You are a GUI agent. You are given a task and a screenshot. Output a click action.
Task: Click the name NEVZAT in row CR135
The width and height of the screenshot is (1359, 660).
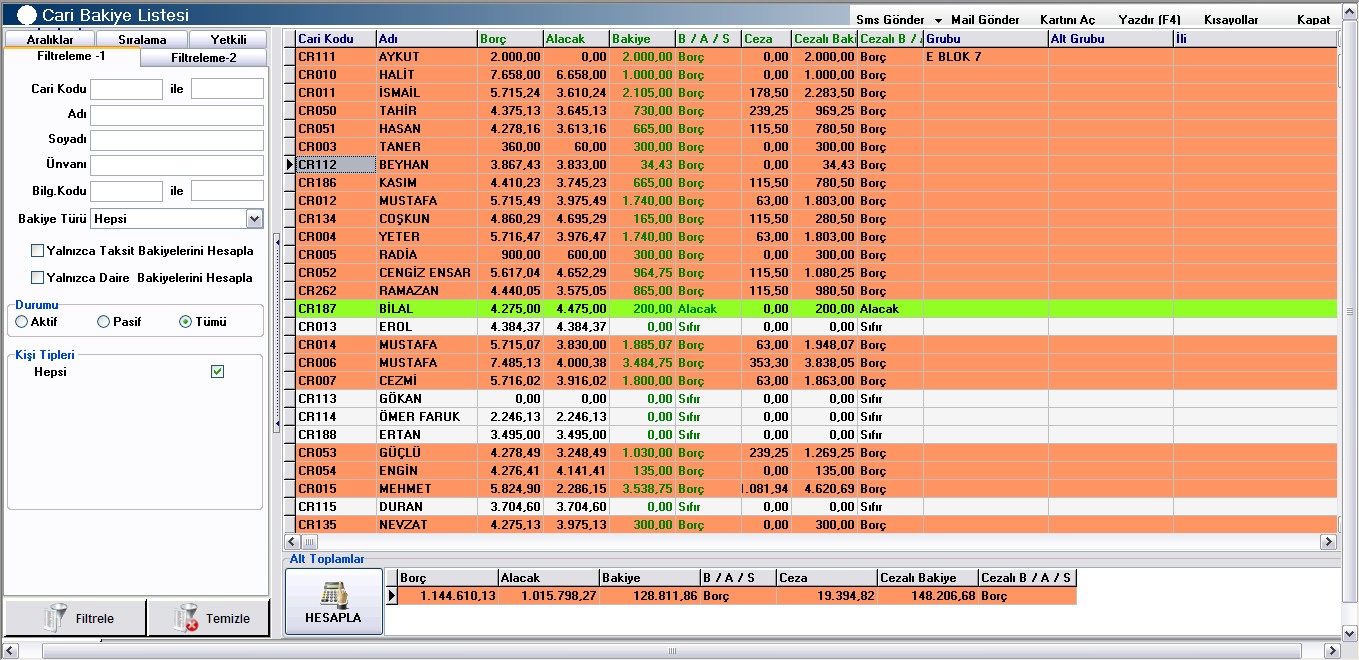[x=402, y=525]
